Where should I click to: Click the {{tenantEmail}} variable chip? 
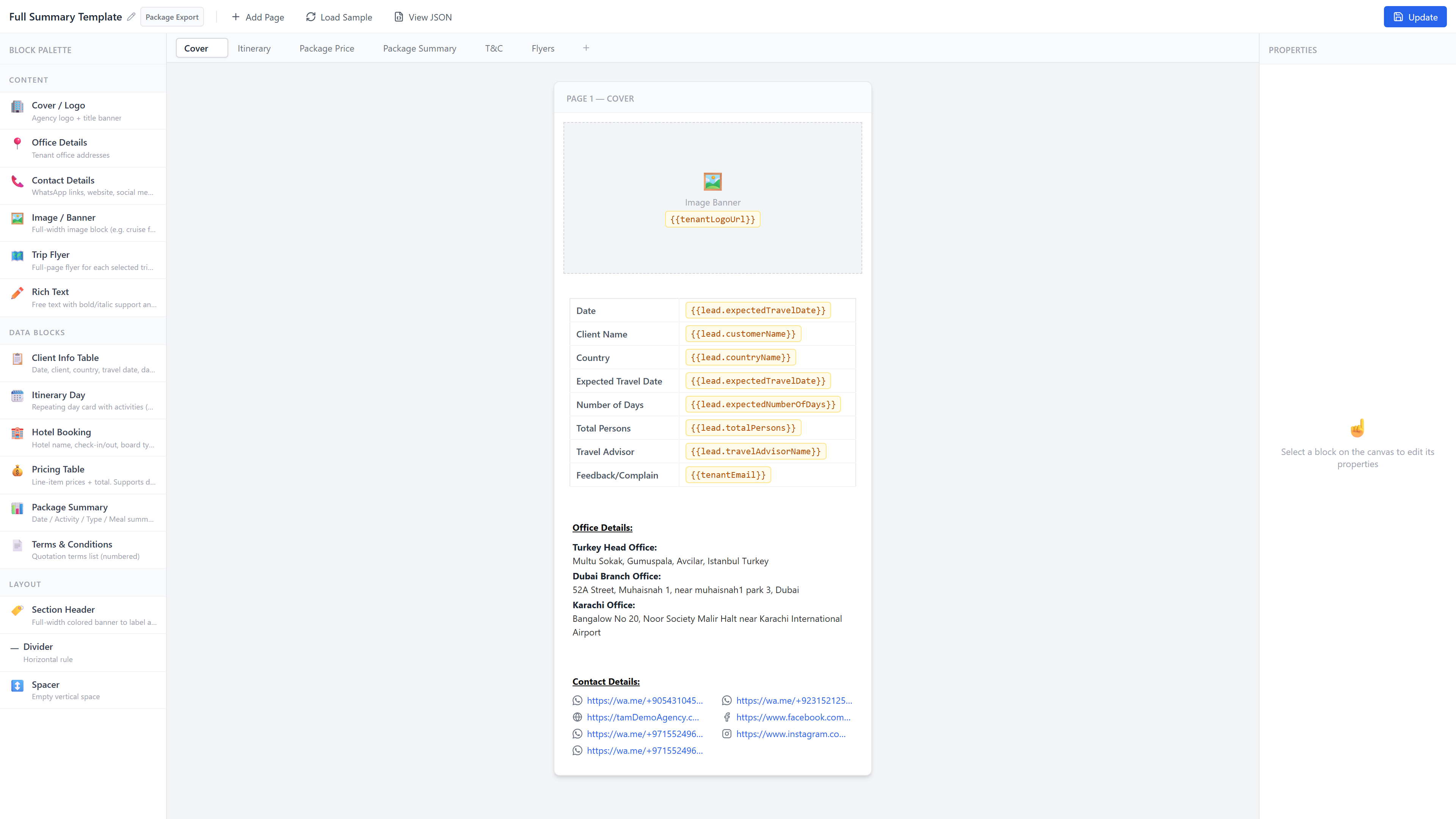coord(728,475)
